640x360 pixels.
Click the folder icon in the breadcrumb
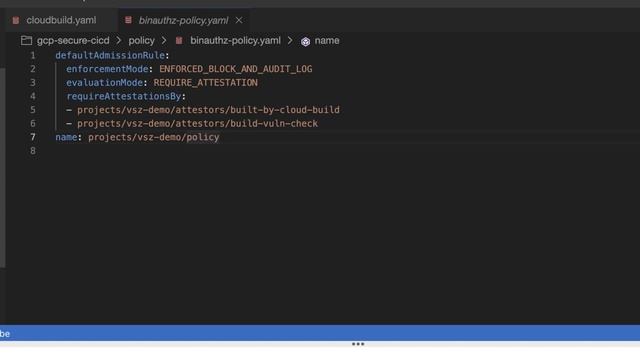[27, 40]
